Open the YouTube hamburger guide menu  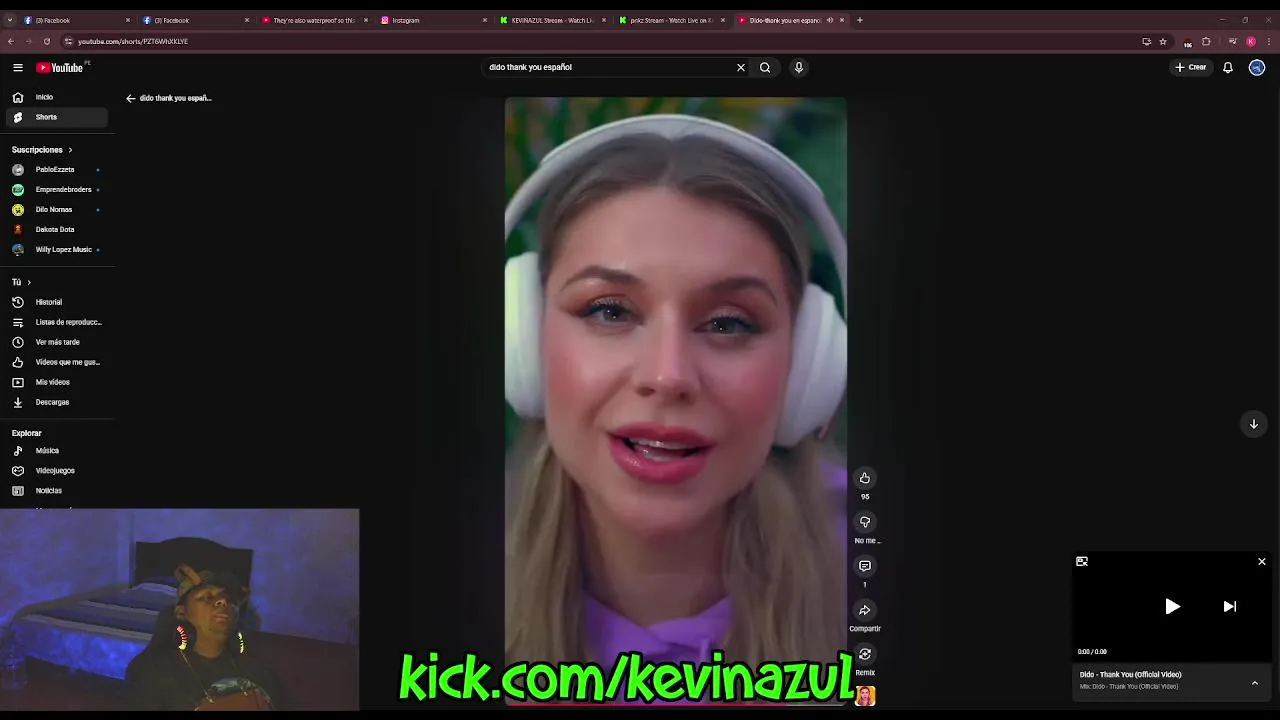tap(18, 67)
